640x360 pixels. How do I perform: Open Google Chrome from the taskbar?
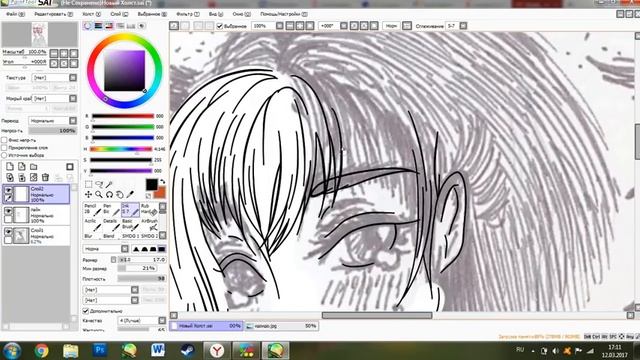[x=41, y=350]
